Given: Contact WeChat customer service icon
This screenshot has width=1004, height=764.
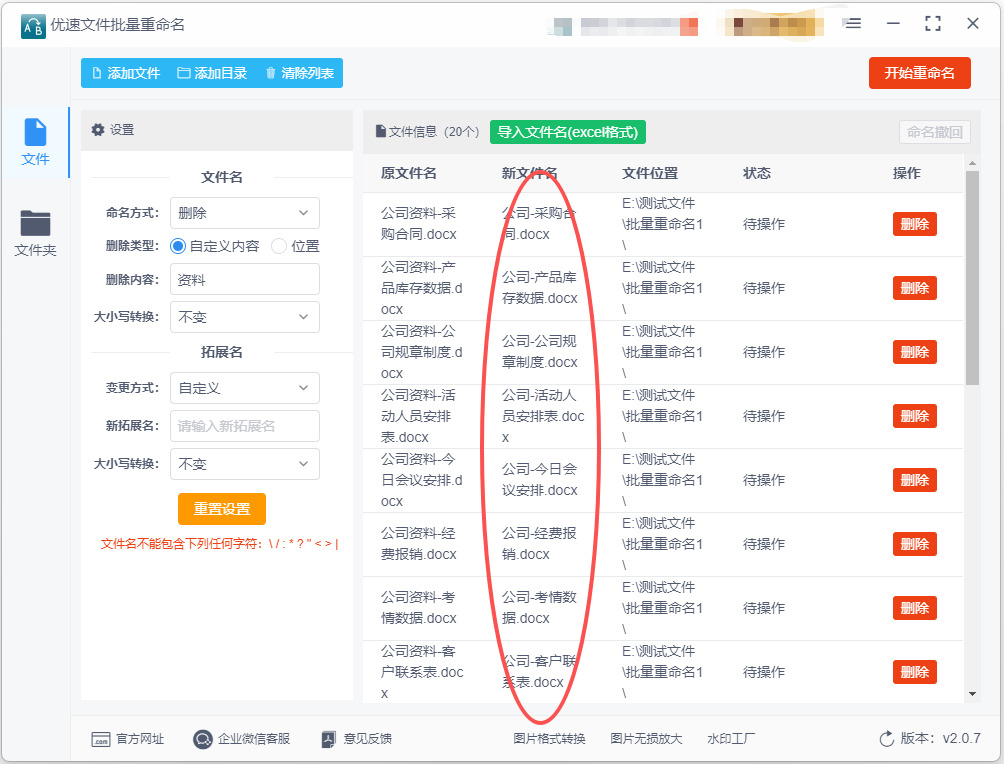Looking at the screenshot, I should (x=203, y=739).
